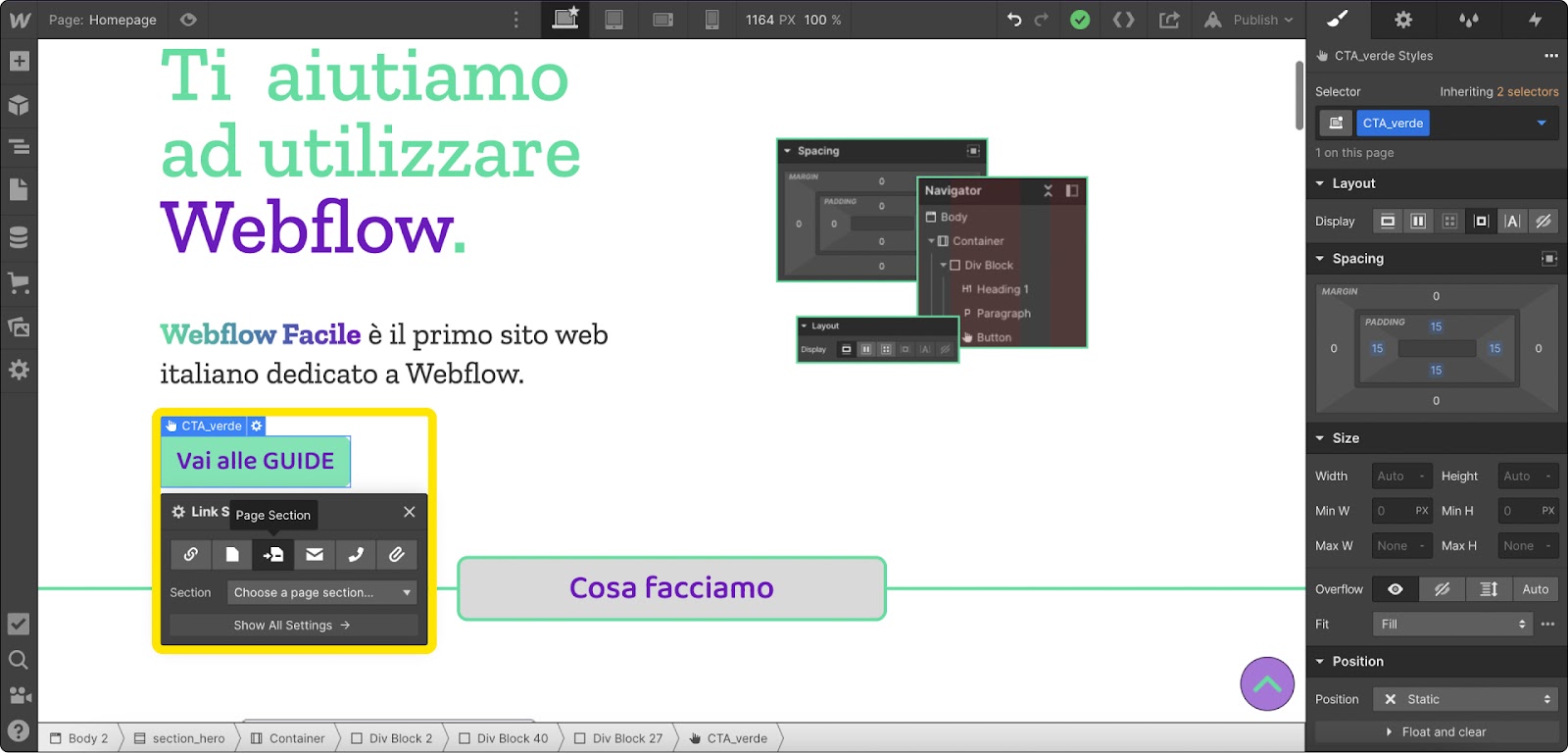
Task: Open the Pages panel
Action: [19, 189]
